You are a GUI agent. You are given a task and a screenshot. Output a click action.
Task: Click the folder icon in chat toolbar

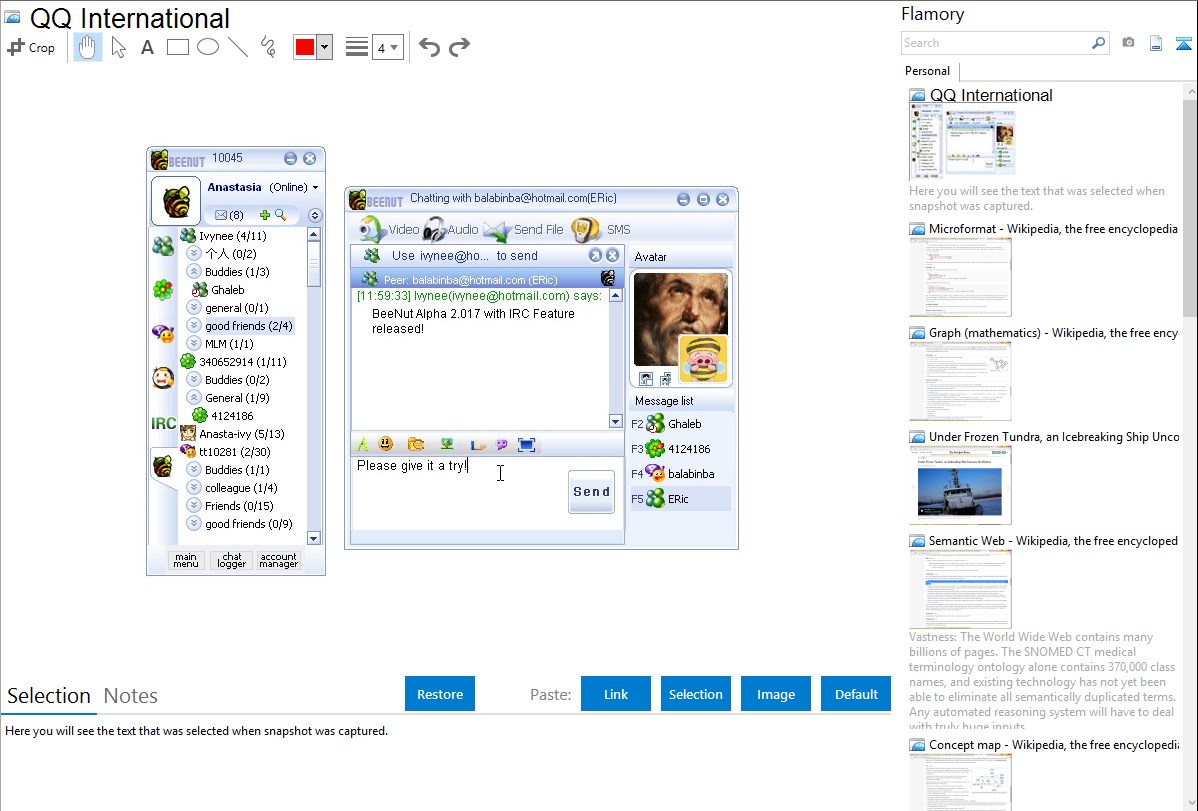416,444
